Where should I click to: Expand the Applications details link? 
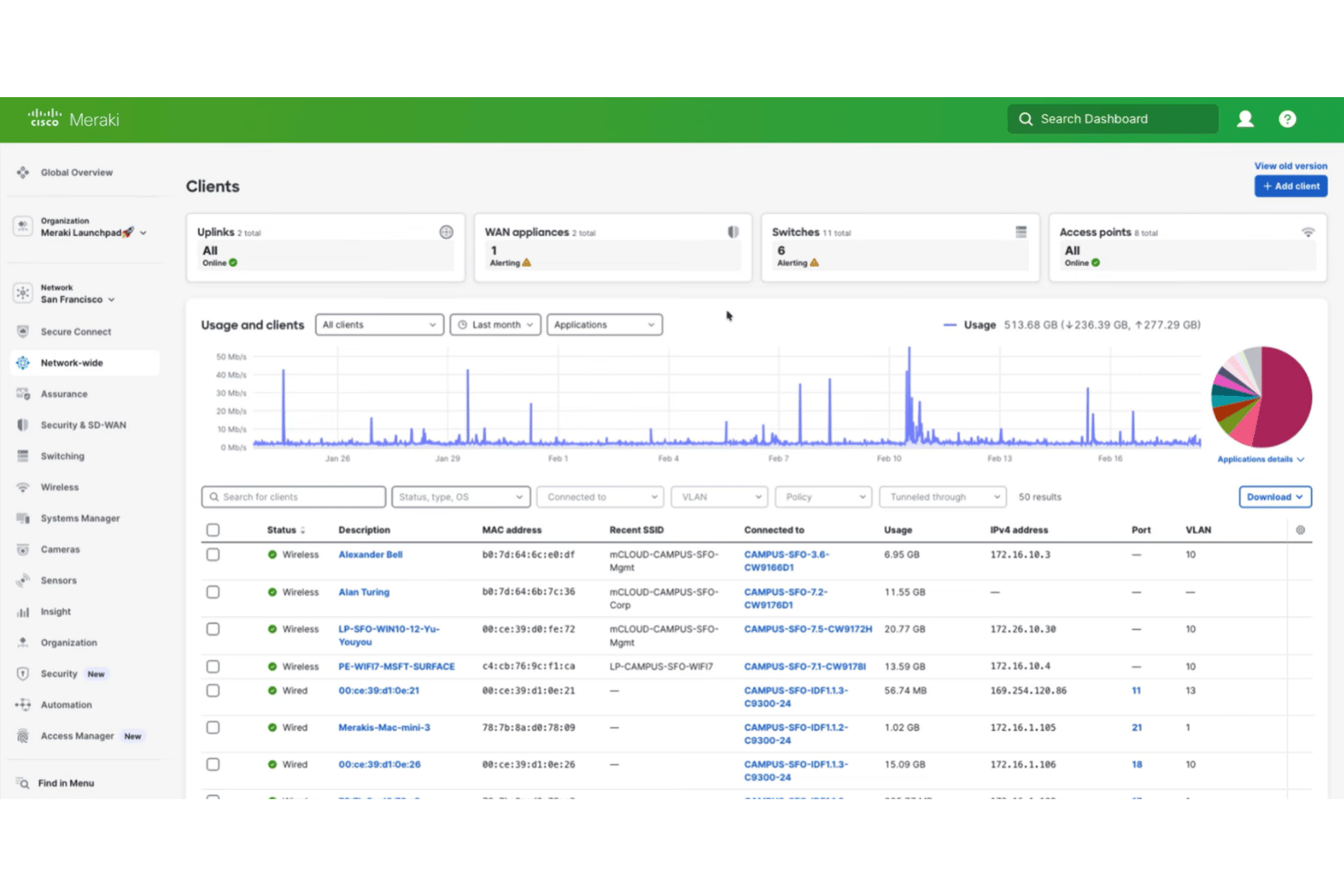pyautogui.click(x=1260, y=459)
